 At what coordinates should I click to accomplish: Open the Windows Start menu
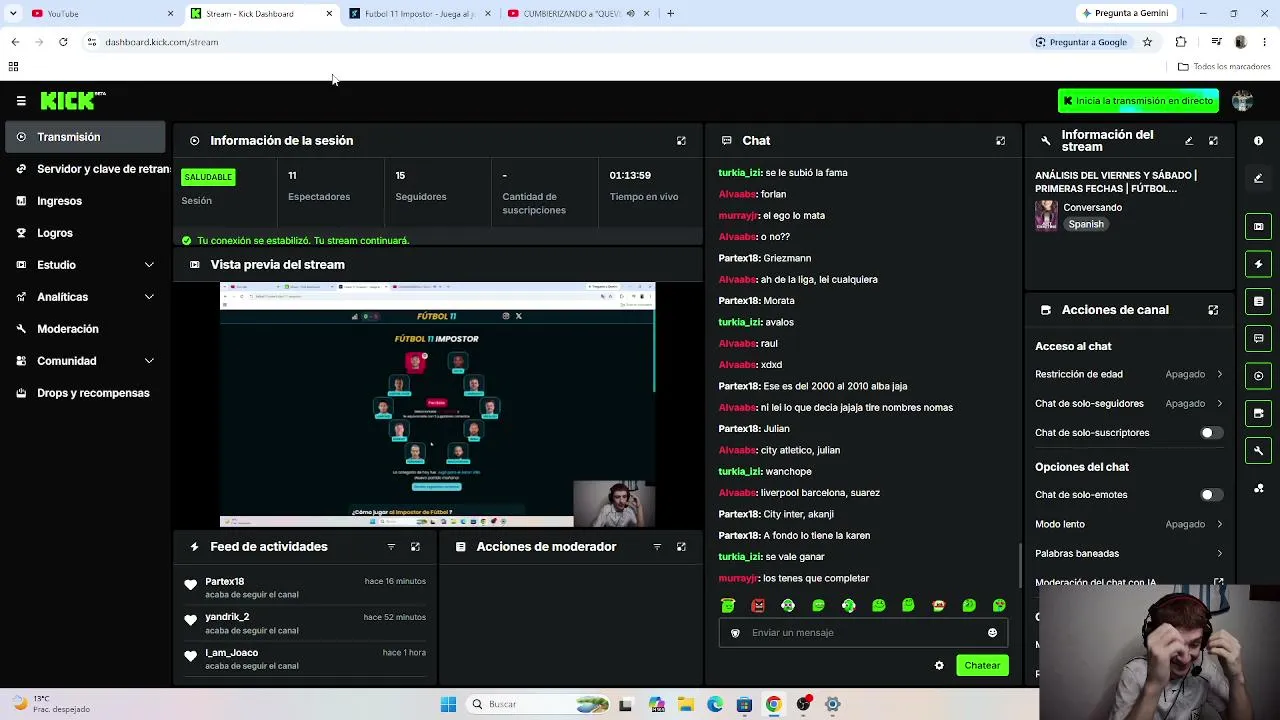coord(448,704)
